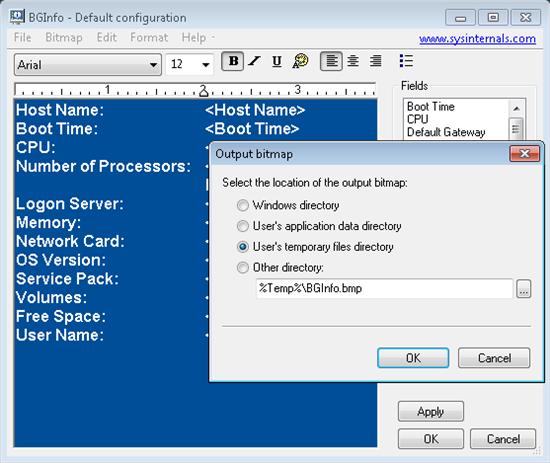The width and height of the screenshot is (550, 463).
Task: Toggle the Italic formatting button
Action: tap(254, 61)
